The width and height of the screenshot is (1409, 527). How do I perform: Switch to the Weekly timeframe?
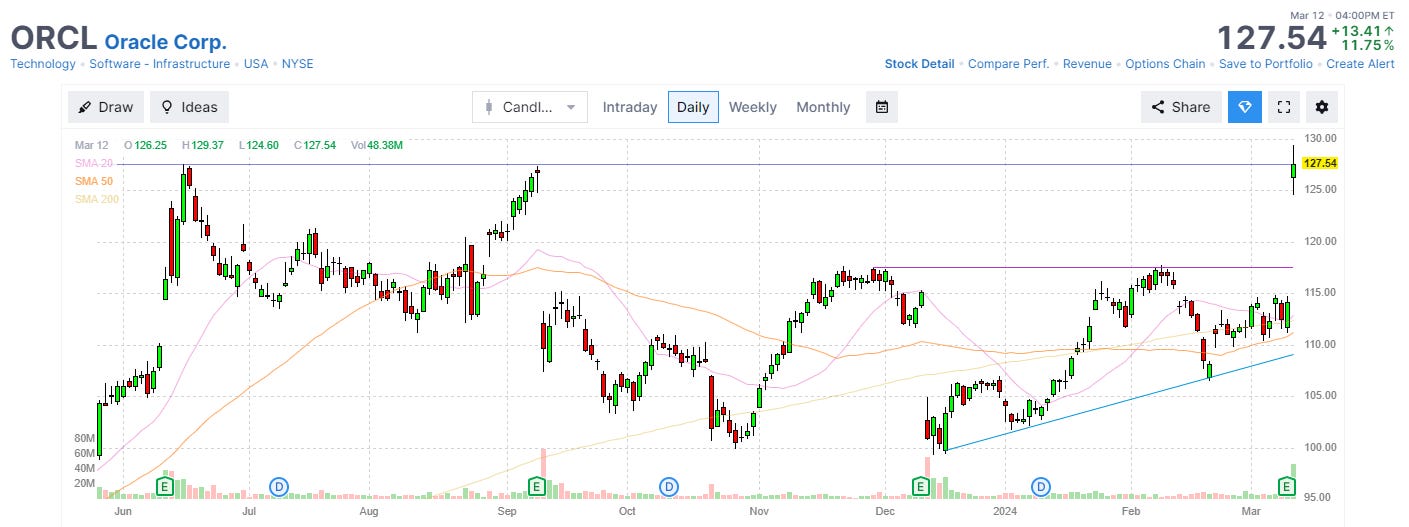[x=752, y=107]
